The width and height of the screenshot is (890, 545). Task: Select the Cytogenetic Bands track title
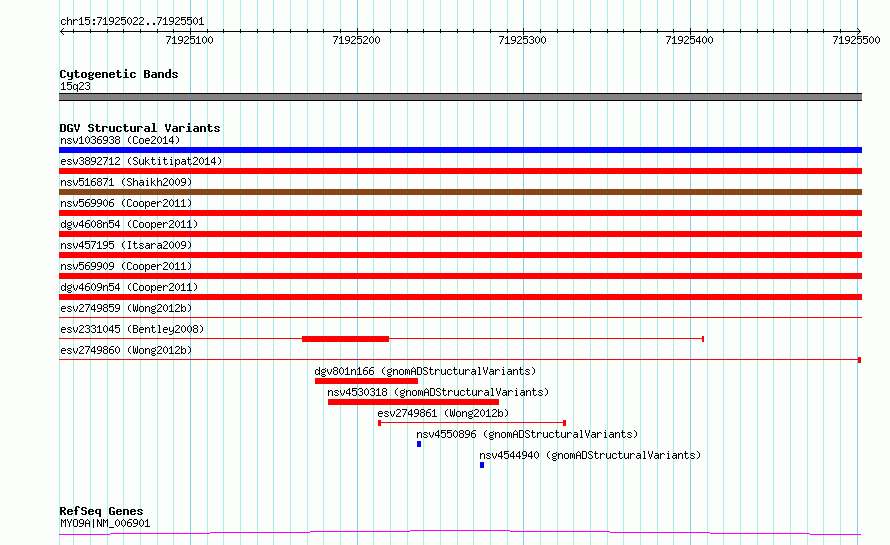click(119, 74)
